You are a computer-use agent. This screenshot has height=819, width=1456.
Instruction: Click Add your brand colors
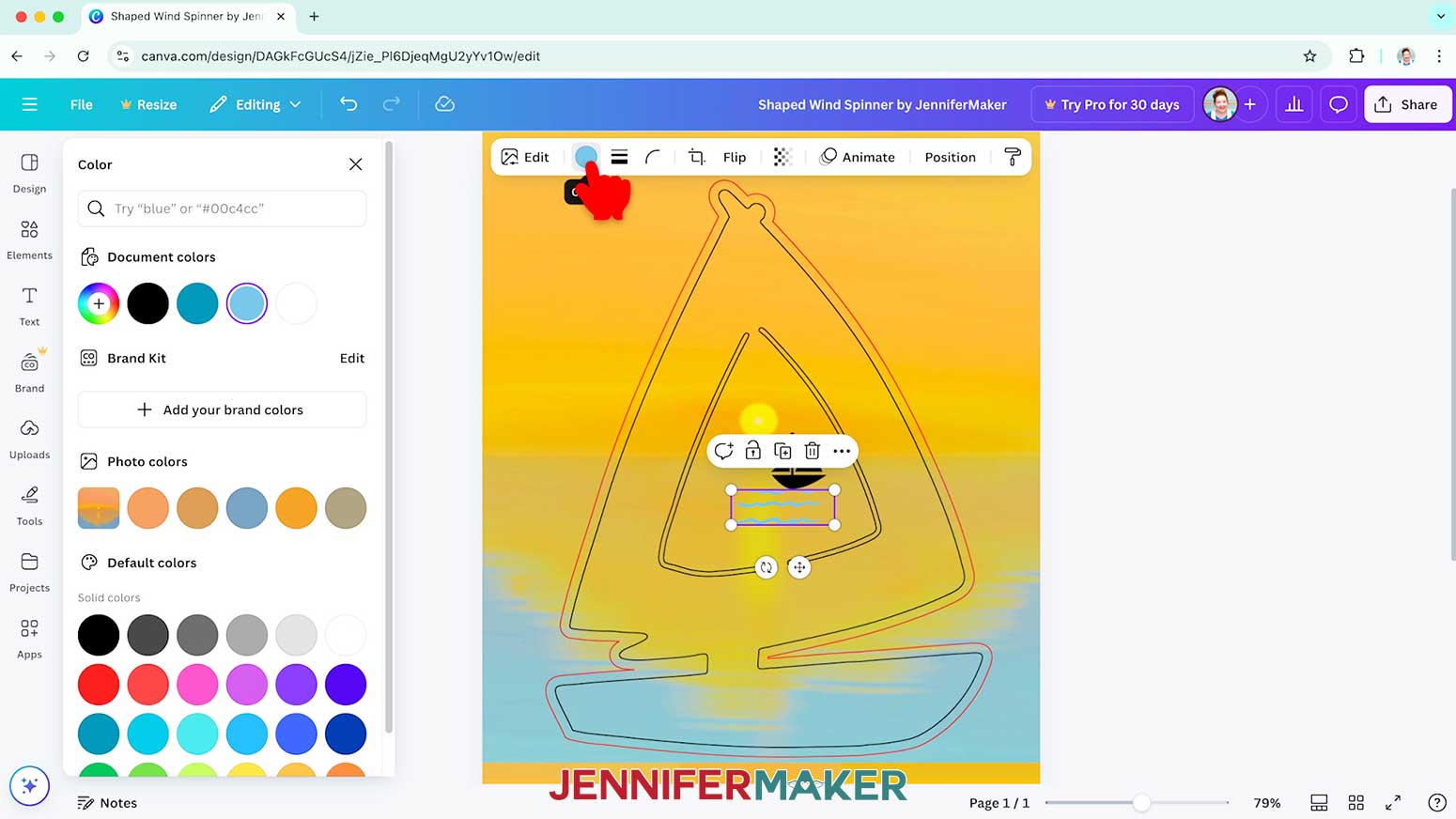coord(222,409)
